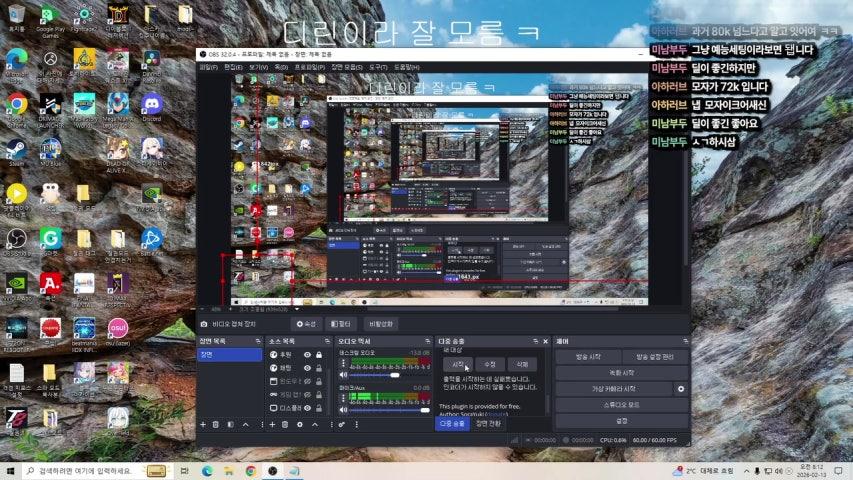This screenshot has height=480, width=853.
Task: Start the virtual camera
Action: click(614, 389)
